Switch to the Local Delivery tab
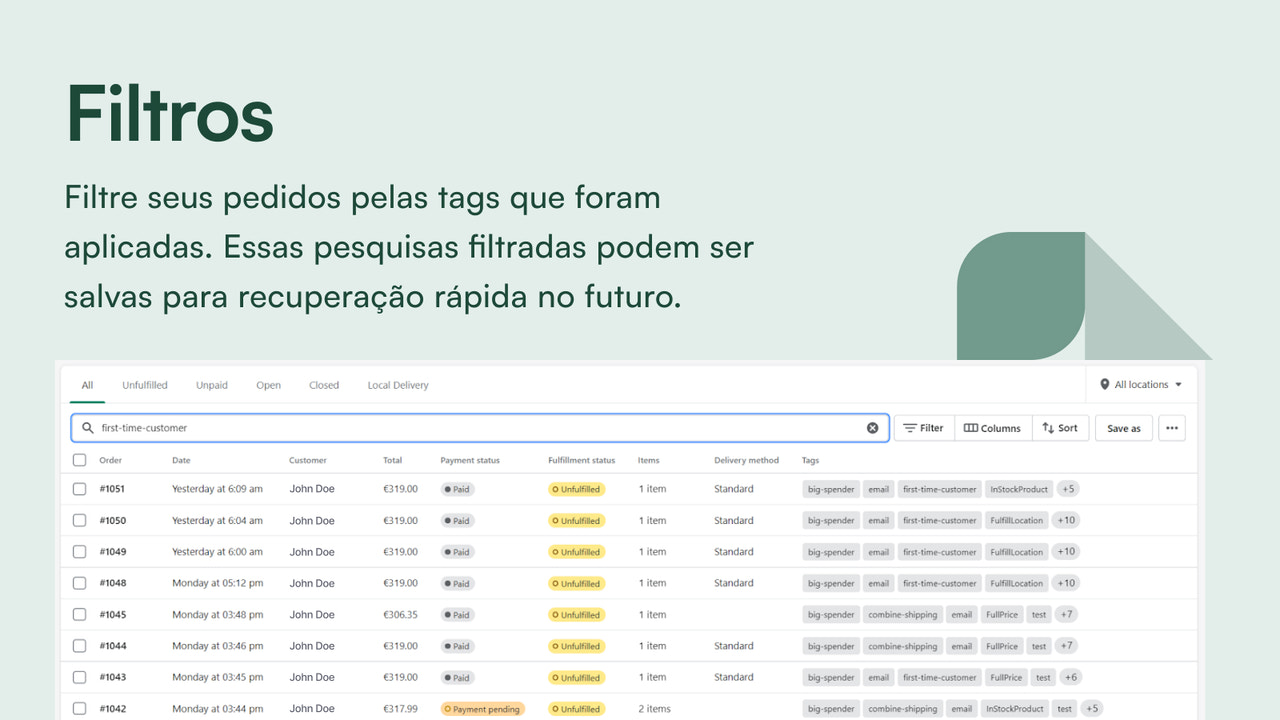1280x720 pixels. tap(398, 385)
